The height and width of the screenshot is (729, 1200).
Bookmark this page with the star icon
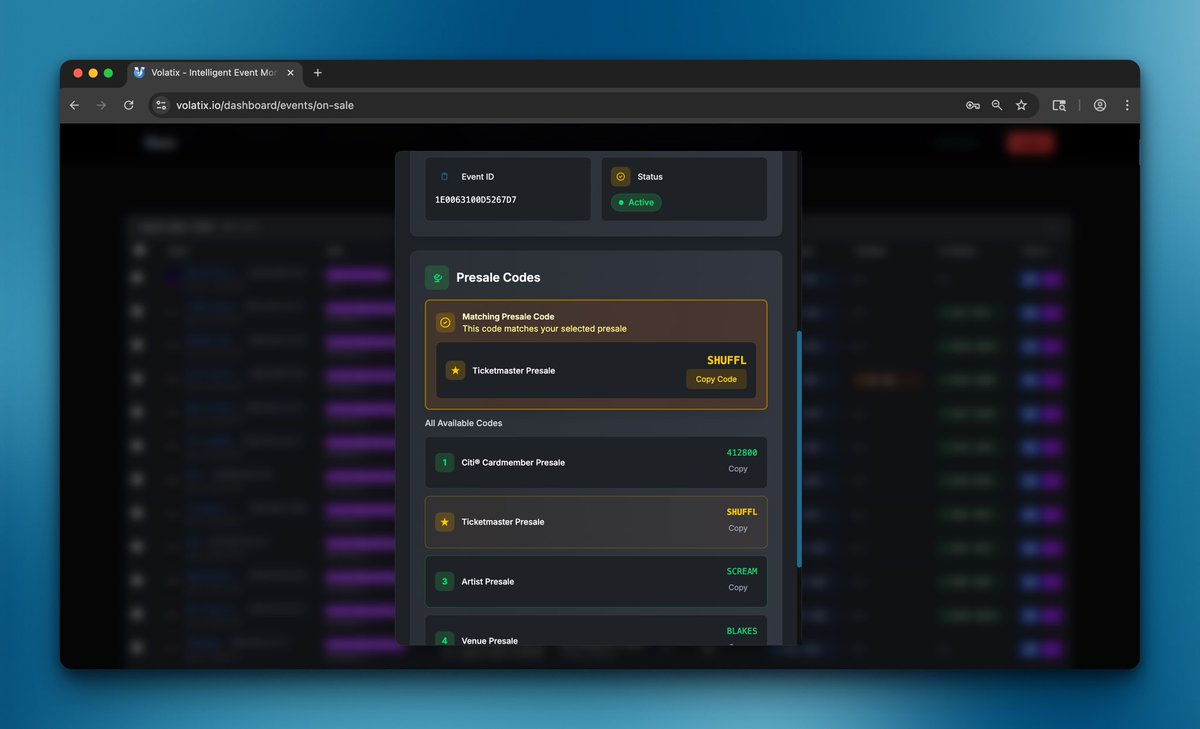tap(1021, 105)
